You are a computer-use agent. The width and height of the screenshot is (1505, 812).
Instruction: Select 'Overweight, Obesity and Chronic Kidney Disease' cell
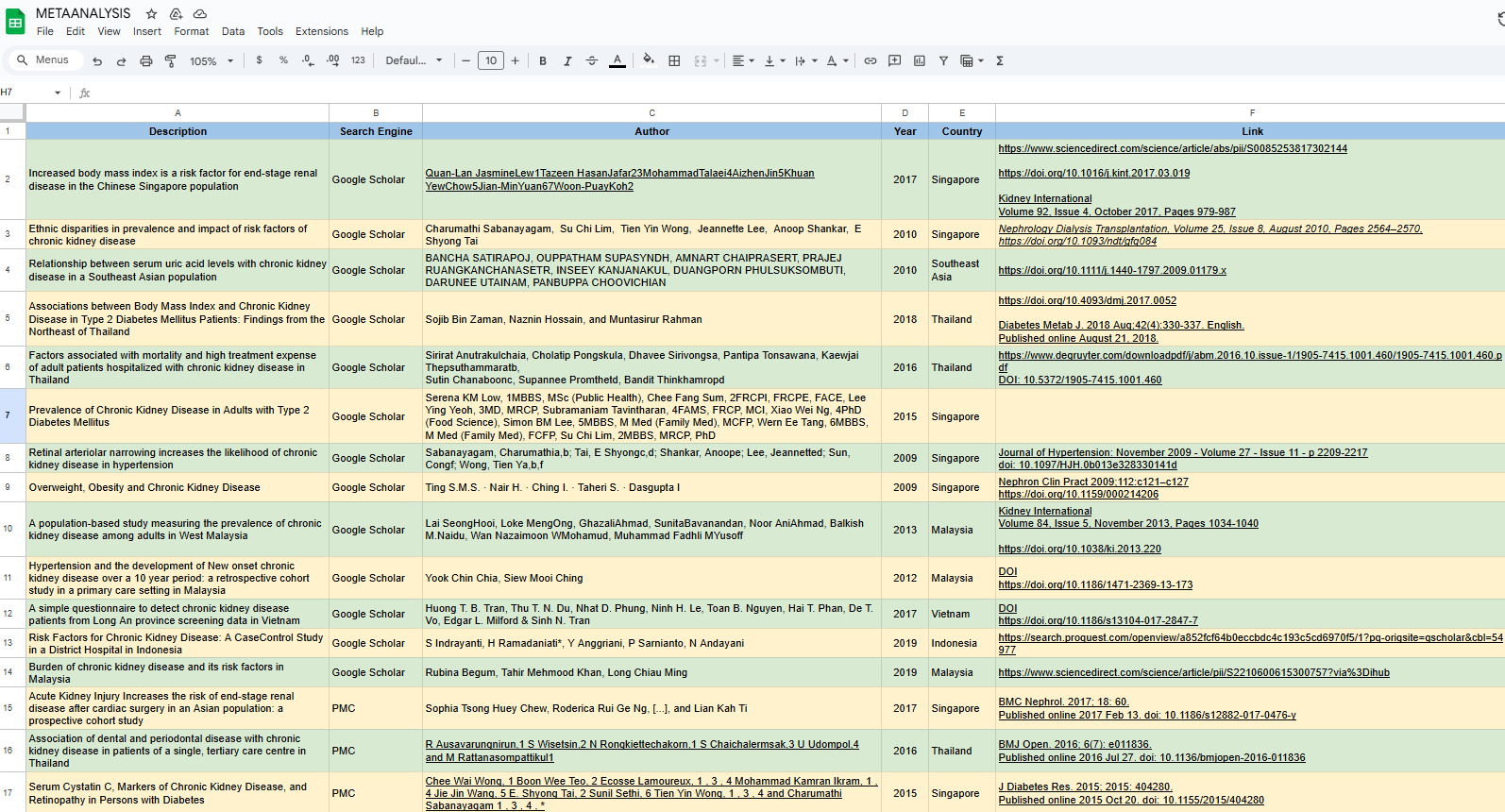(178, 487)
